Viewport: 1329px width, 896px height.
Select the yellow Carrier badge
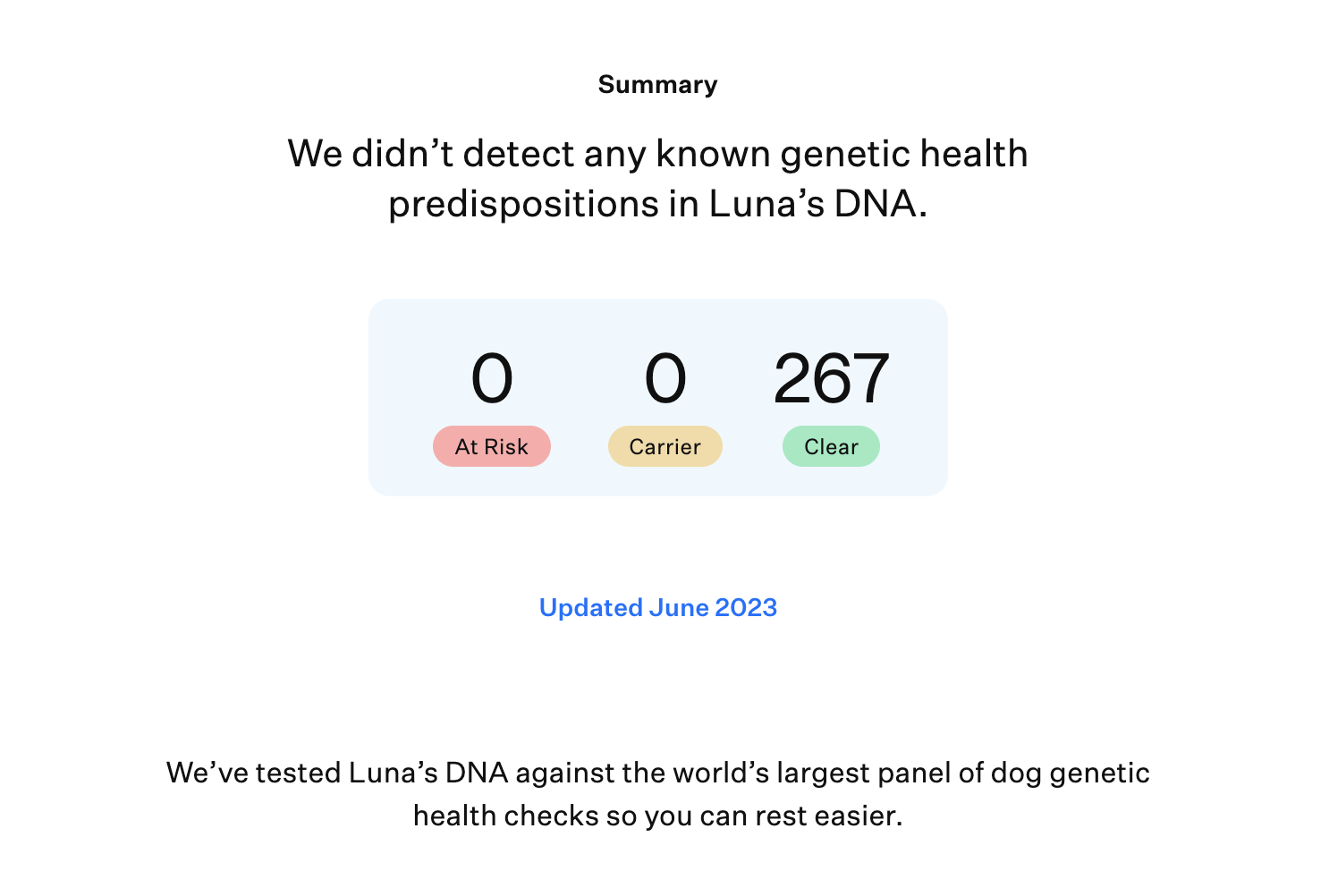(x=665, y=446)
